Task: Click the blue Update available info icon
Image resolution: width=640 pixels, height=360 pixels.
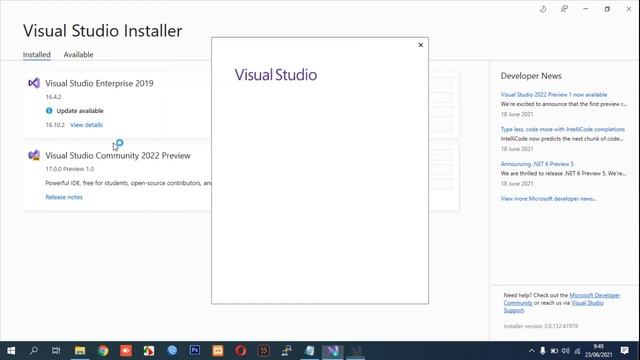Action: 49,111
